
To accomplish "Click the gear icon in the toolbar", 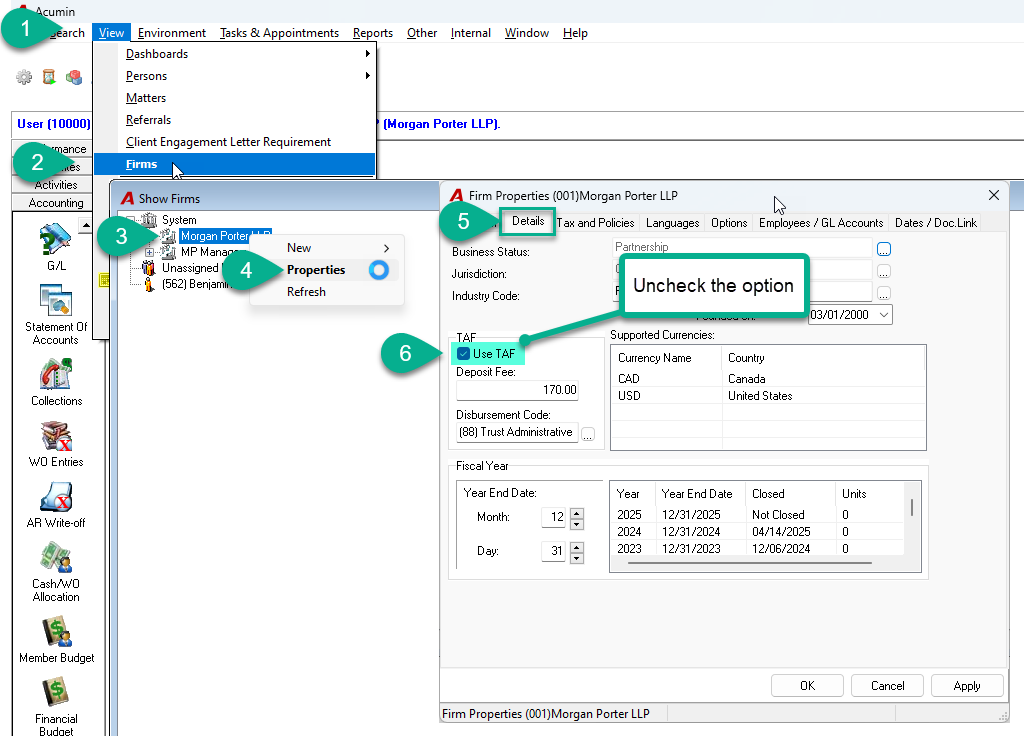I will pyautogui.click(x=24, y=77).
